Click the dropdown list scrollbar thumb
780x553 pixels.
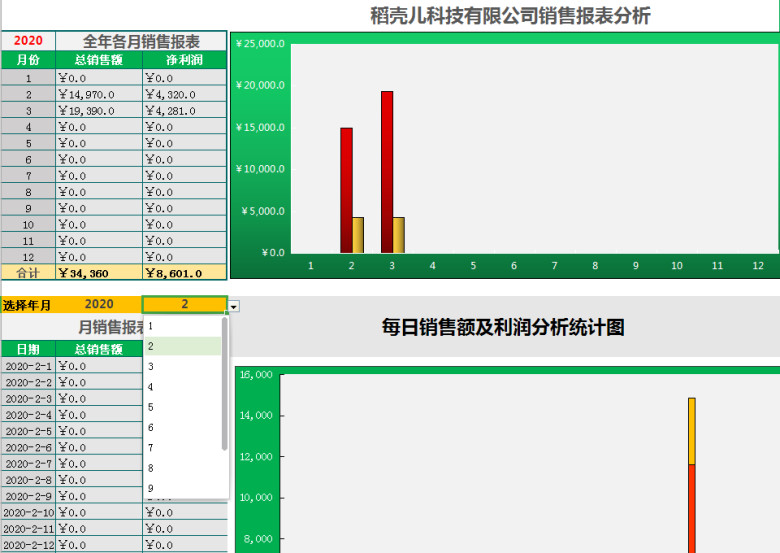coord(225,384)
